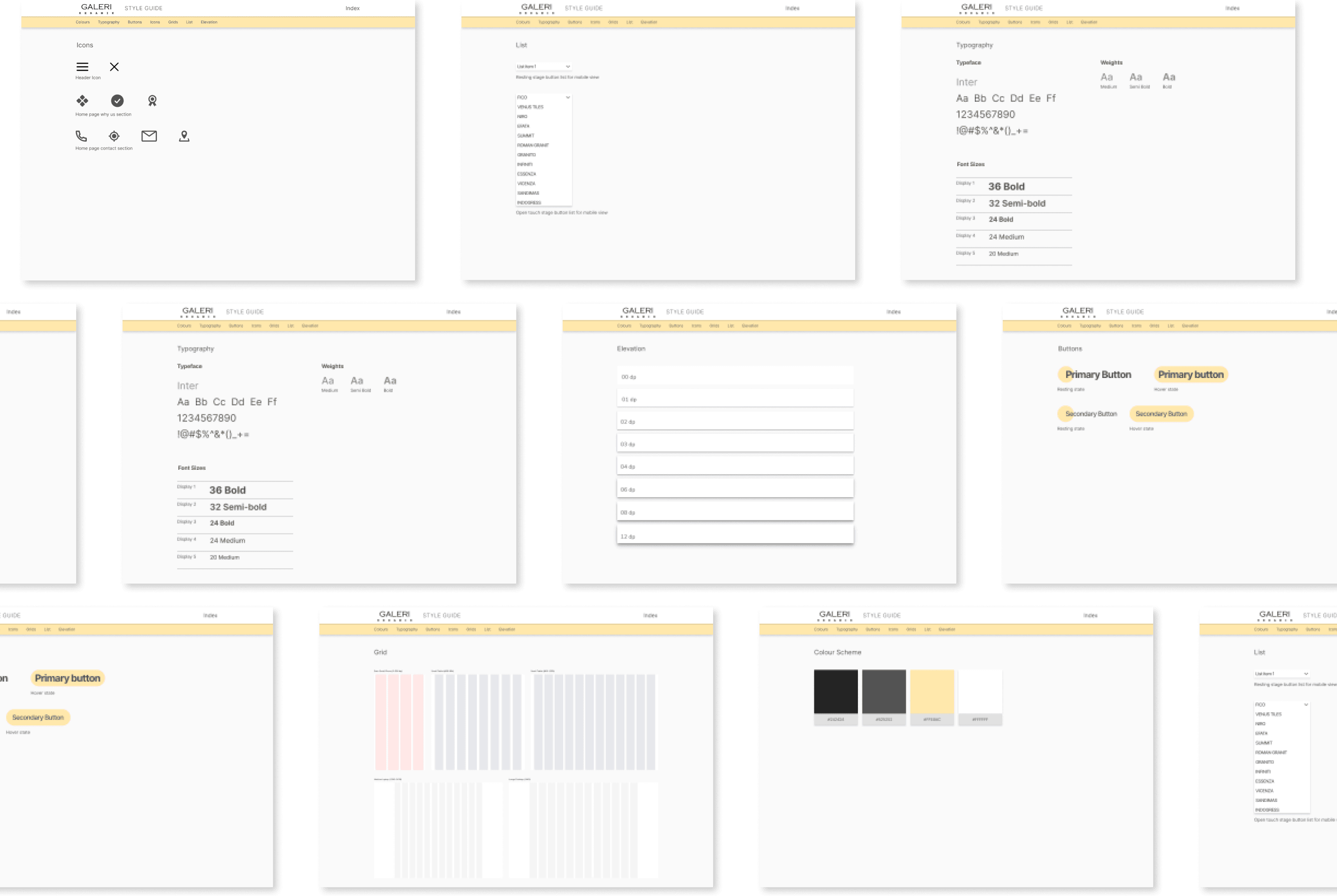Click the X close header icon
The width and height of the screenshot is (1337, 896).
point(114,67)
